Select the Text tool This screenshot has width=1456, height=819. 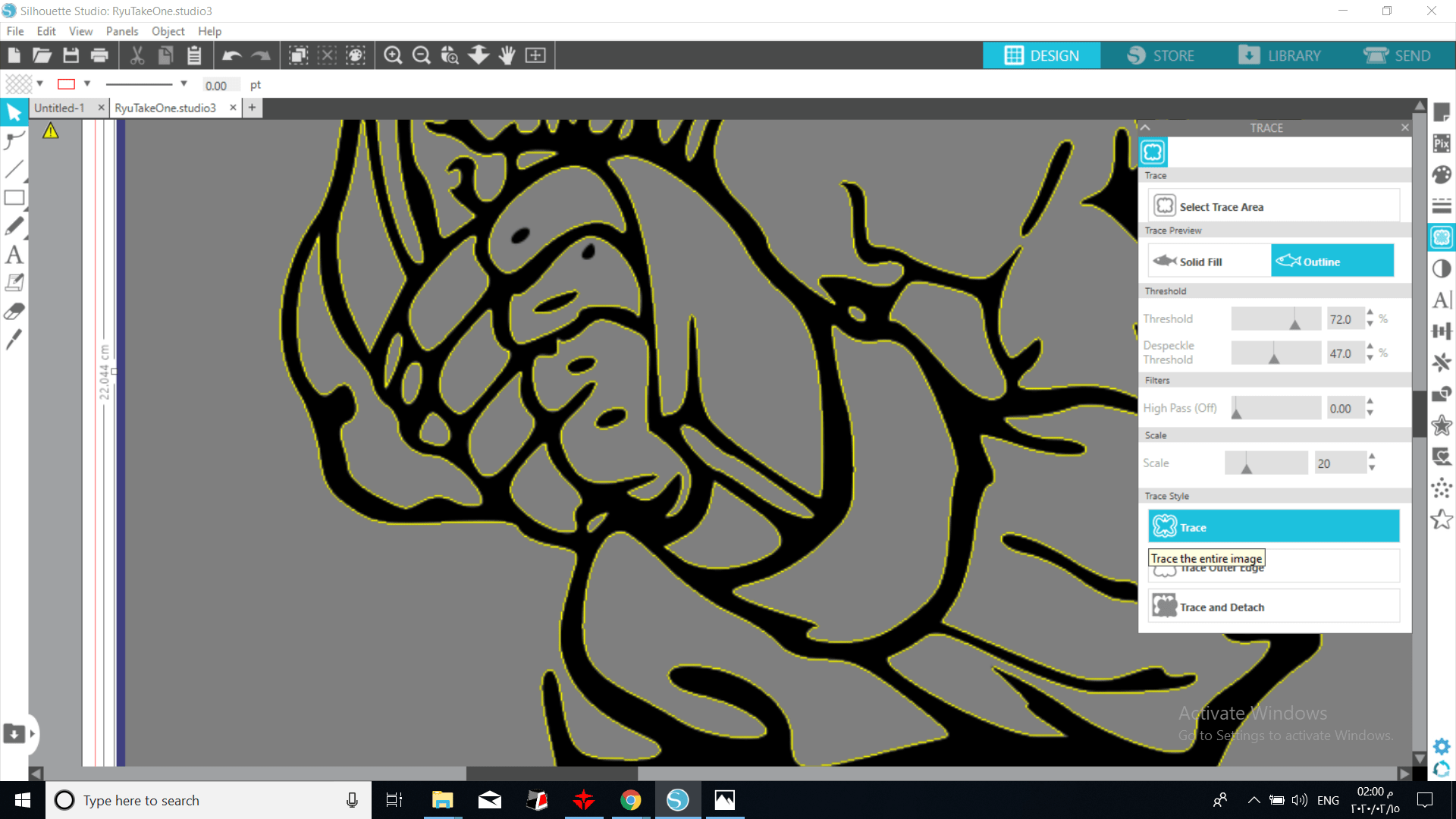(14, 255)
